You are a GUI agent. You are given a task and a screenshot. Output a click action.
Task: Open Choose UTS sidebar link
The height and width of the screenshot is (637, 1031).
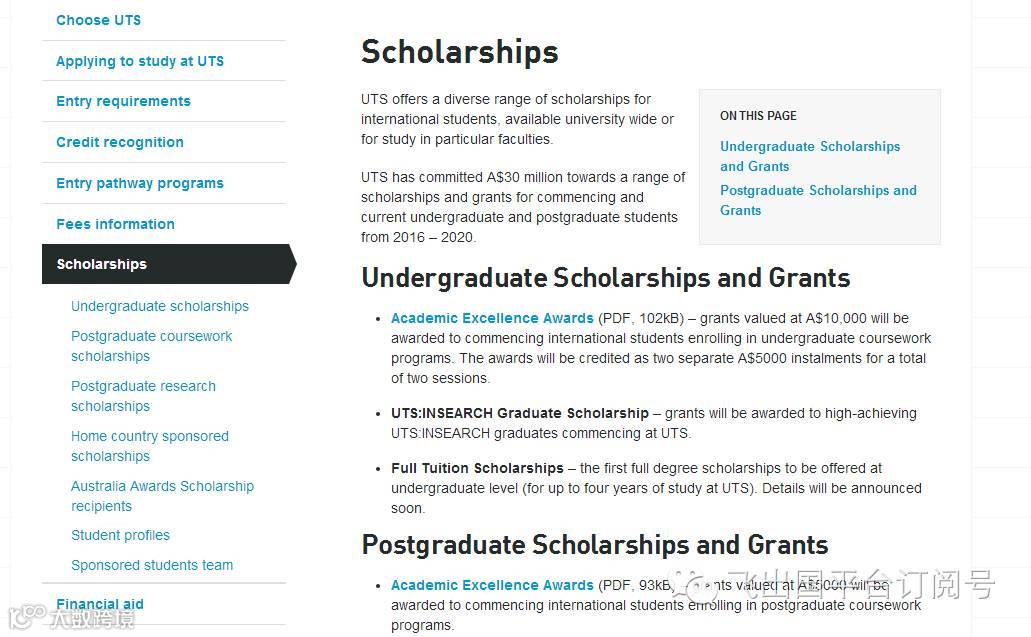[x=98, y=20]
